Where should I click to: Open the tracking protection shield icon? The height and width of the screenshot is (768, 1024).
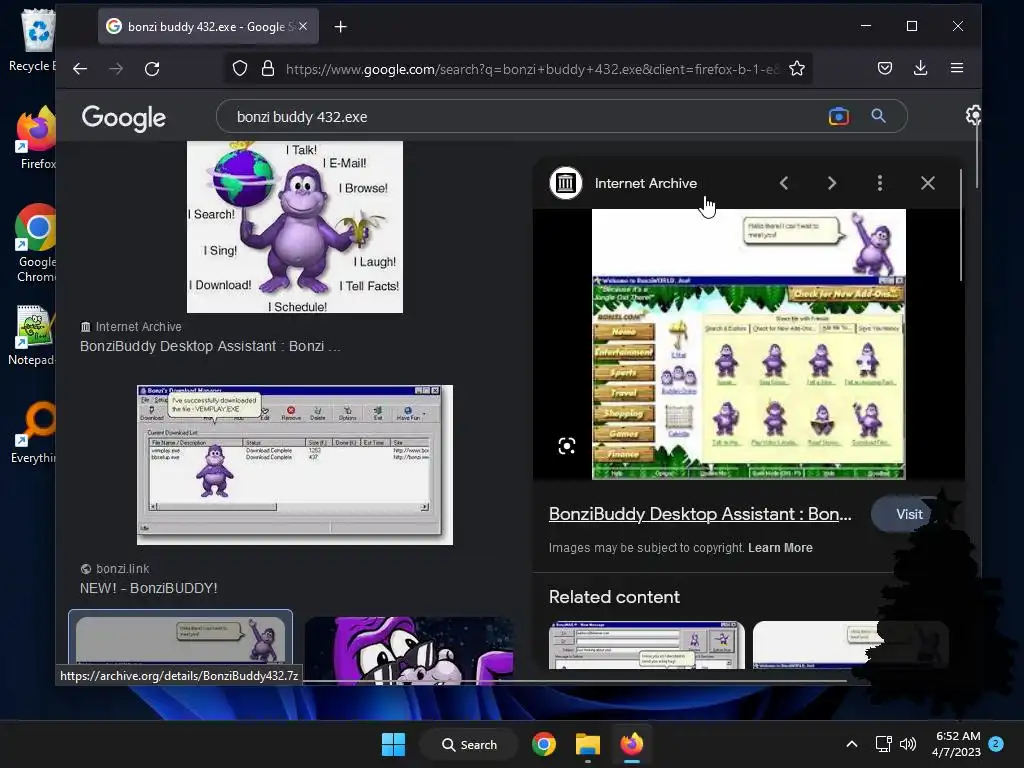coord(240,69)
